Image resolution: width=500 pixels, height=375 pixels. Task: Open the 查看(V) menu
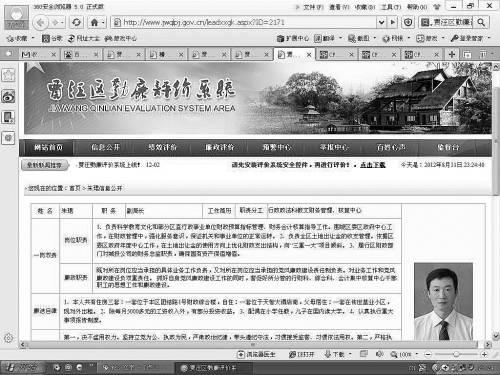[x=339, y=7]
